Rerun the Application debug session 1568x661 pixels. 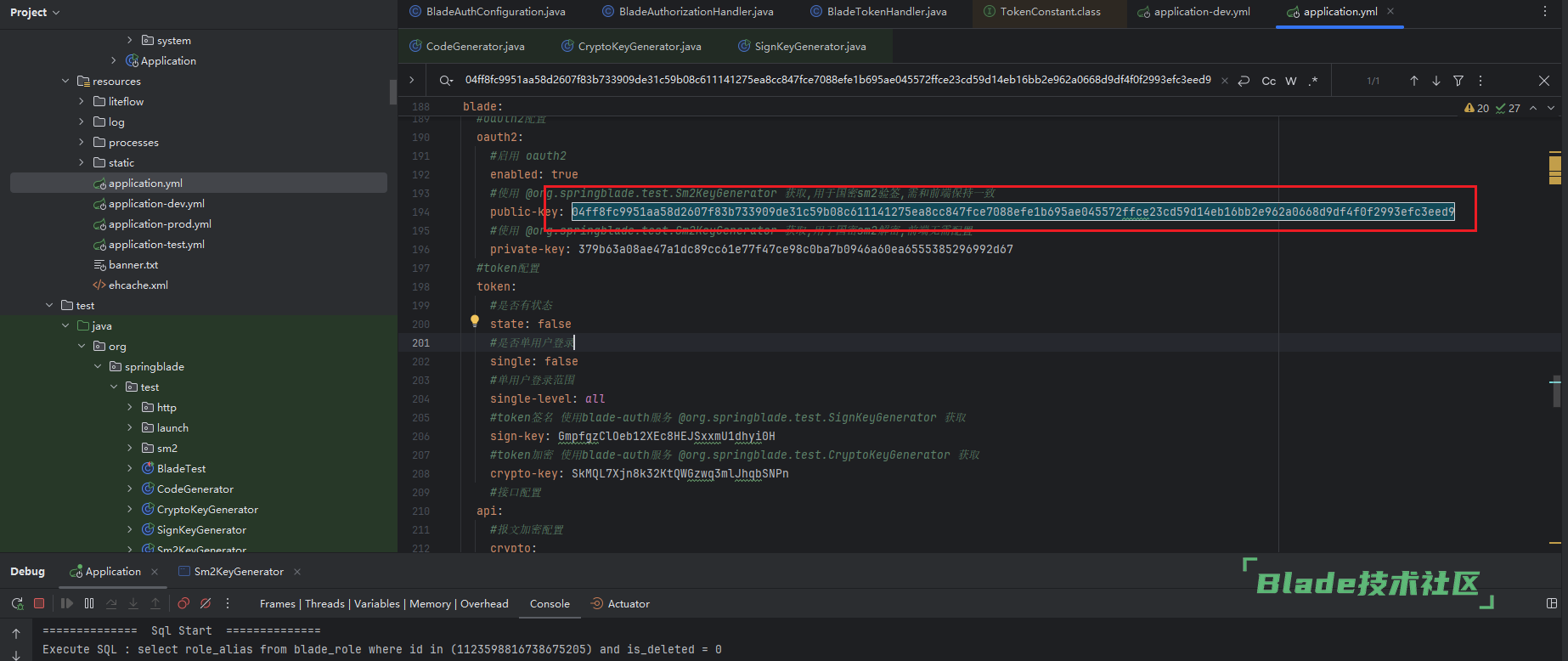[x=17, y=603]
